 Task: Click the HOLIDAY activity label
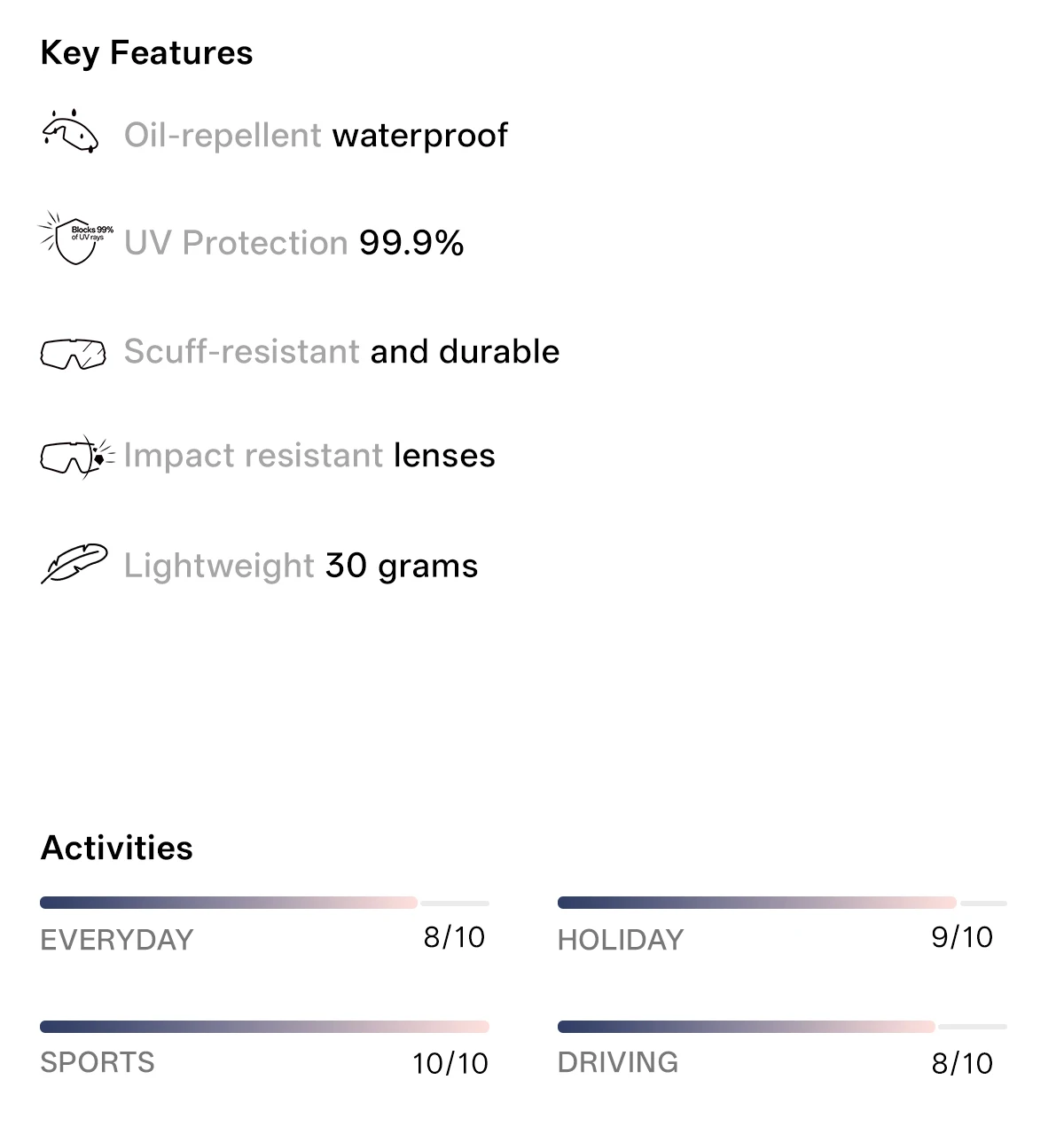click(x=621, y=940)
